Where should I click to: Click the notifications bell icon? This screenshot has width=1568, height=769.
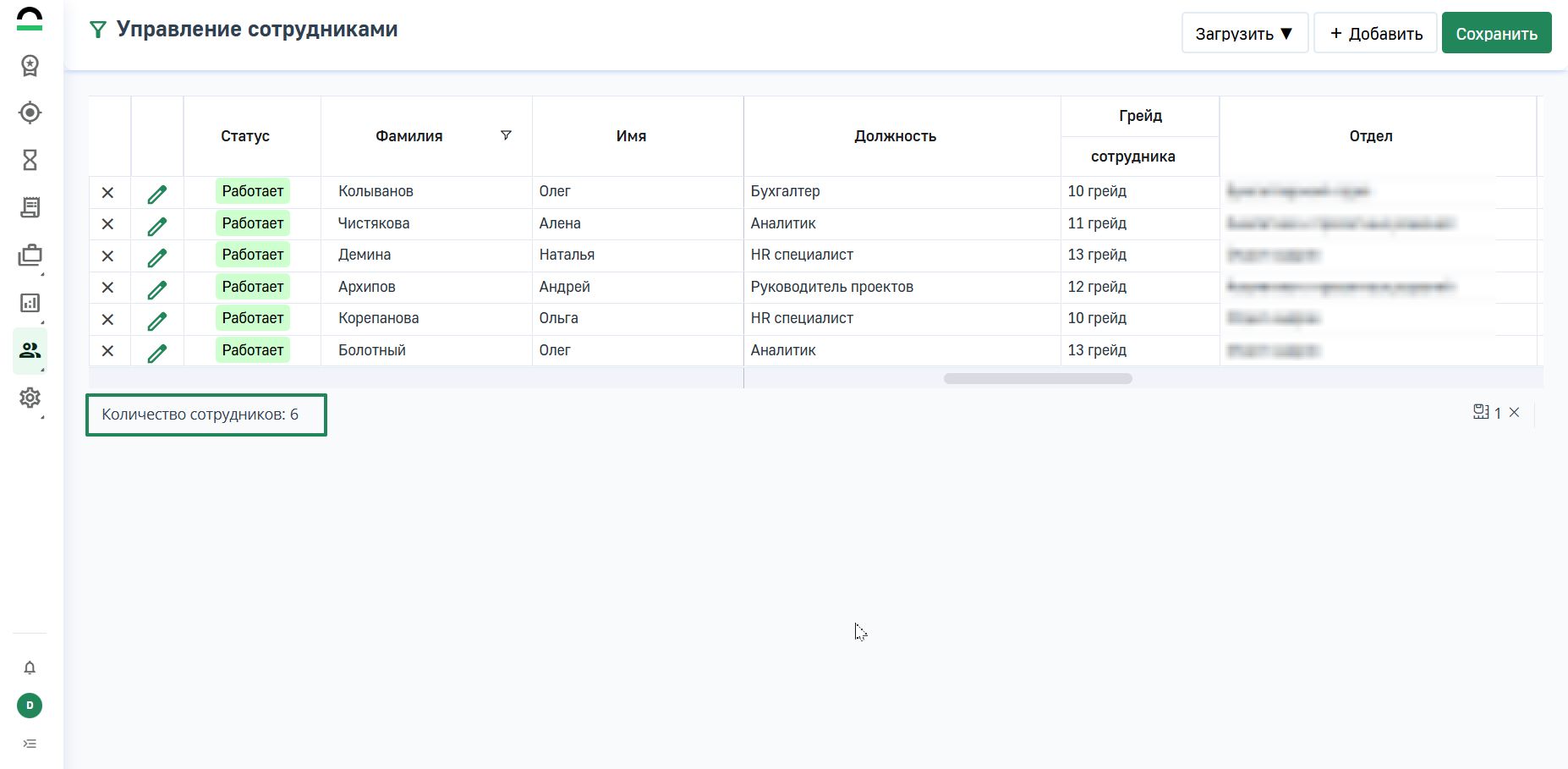tap(30, 668)
